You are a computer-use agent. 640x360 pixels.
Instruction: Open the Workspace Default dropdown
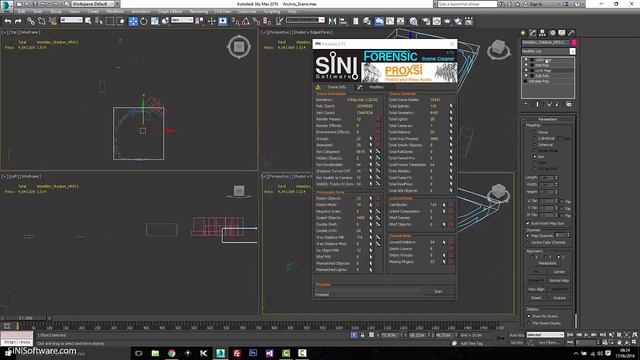tap(93, 4)
